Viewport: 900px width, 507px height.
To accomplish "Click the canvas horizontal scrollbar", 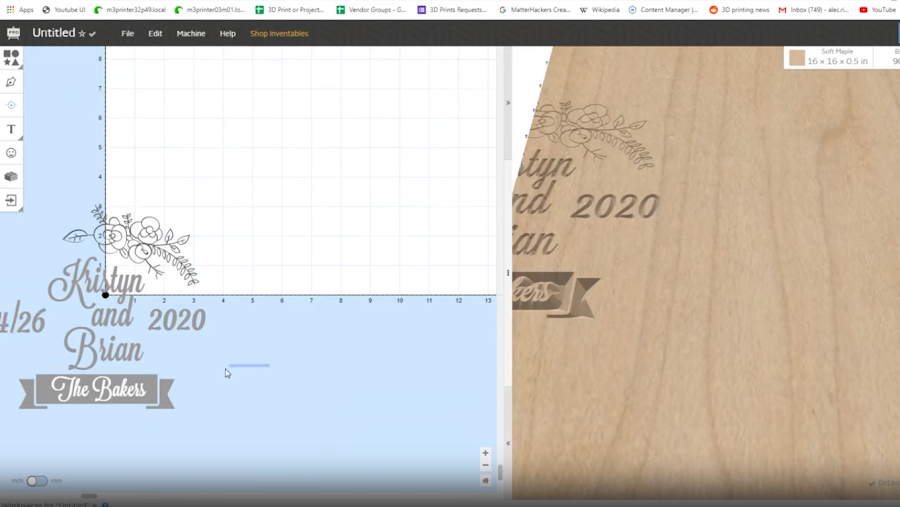I will 89,496.
